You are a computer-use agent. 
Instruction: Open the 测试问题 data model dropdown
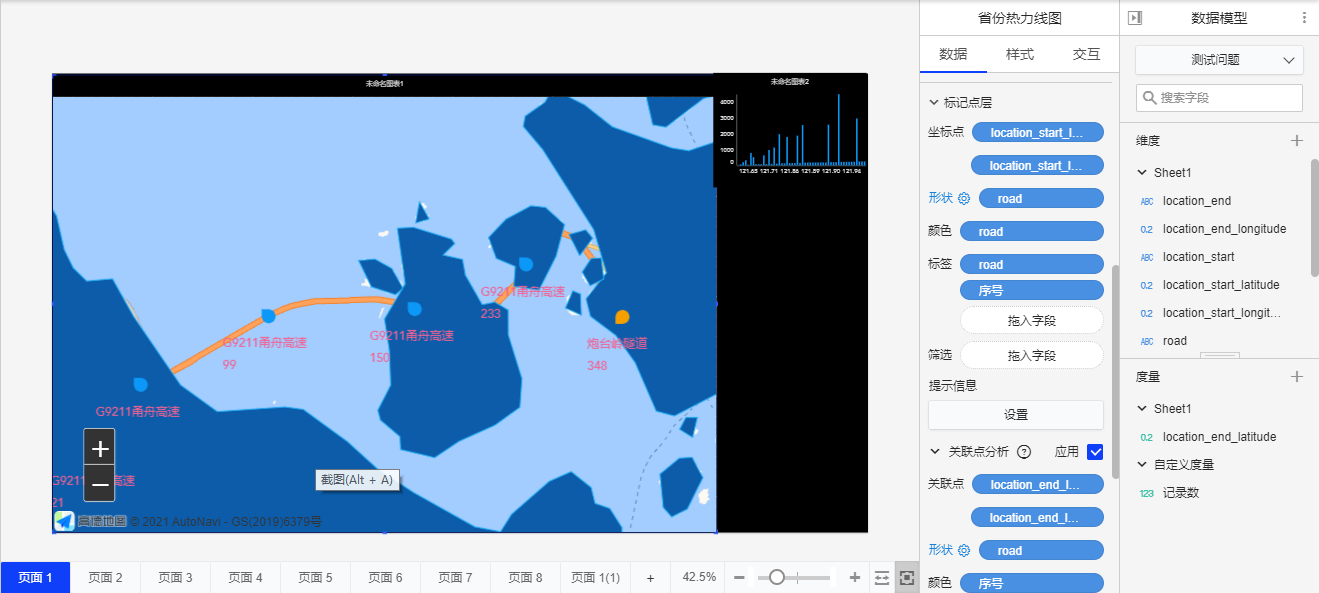[x=1219, y=60]
